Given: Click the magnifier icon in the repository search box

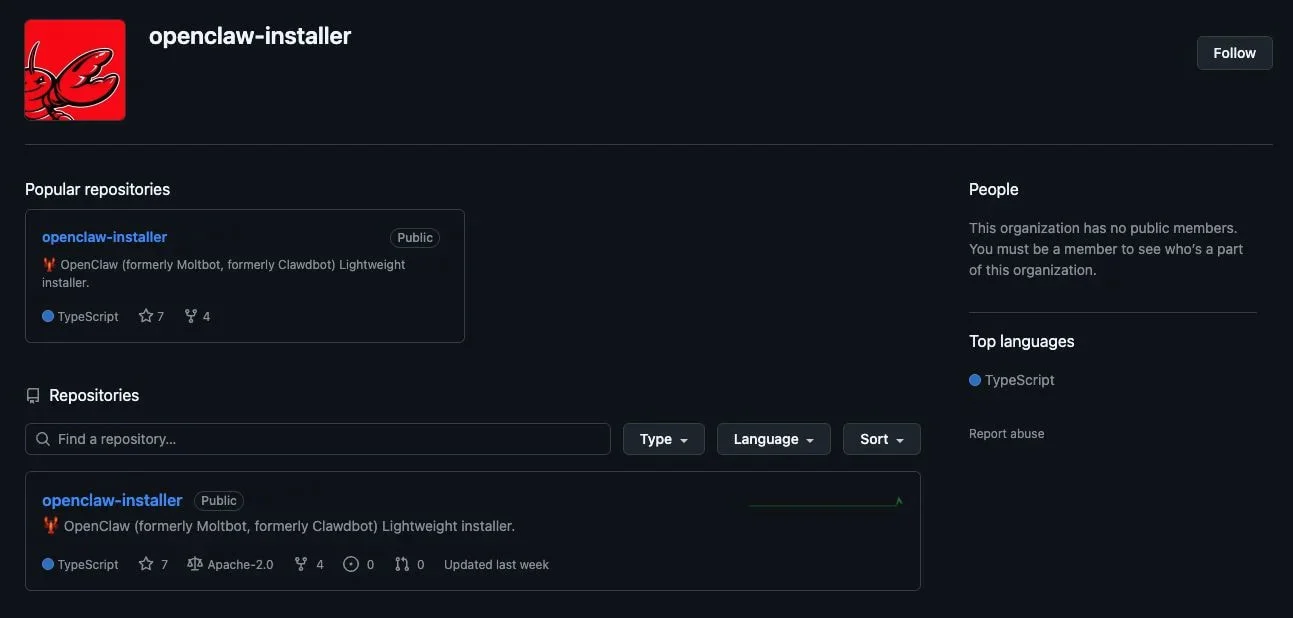Looking at the screenshot, I should (x=42, y=438).
